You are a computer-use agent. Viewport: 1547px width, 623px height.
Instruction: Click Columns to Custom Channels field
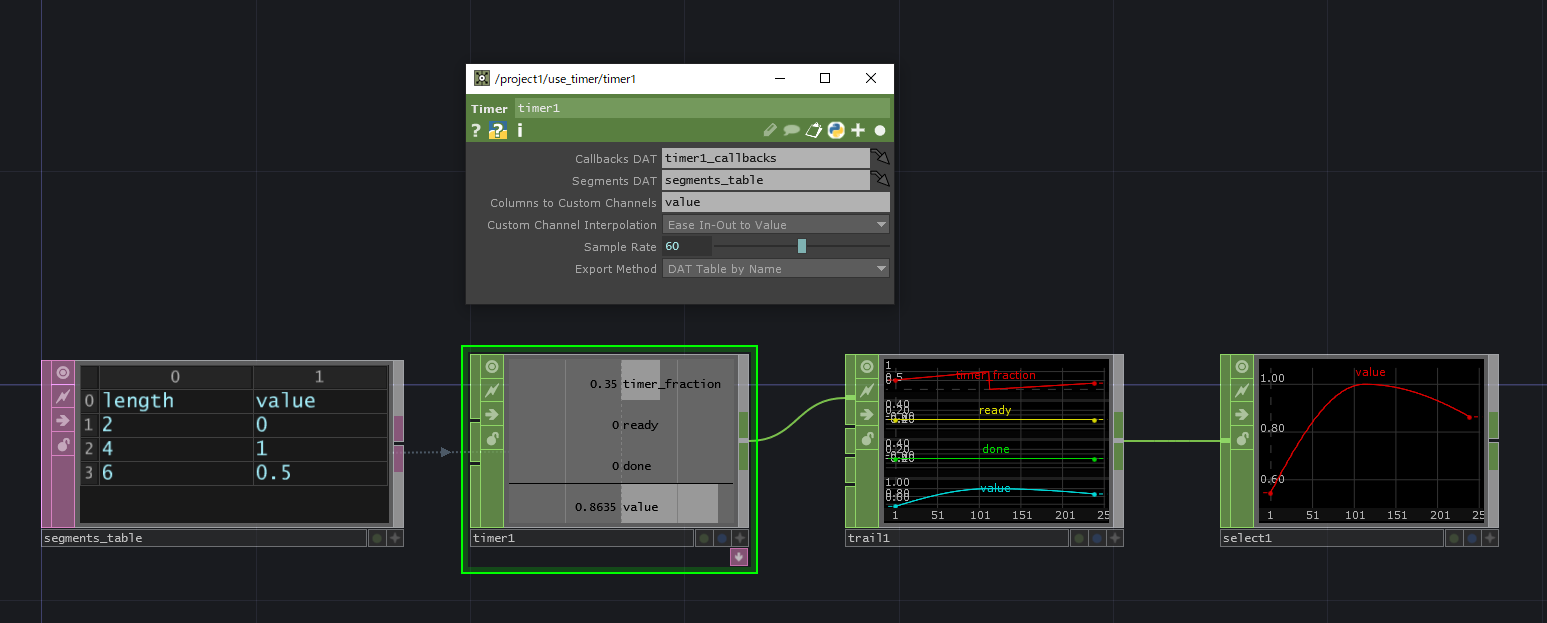776,202
